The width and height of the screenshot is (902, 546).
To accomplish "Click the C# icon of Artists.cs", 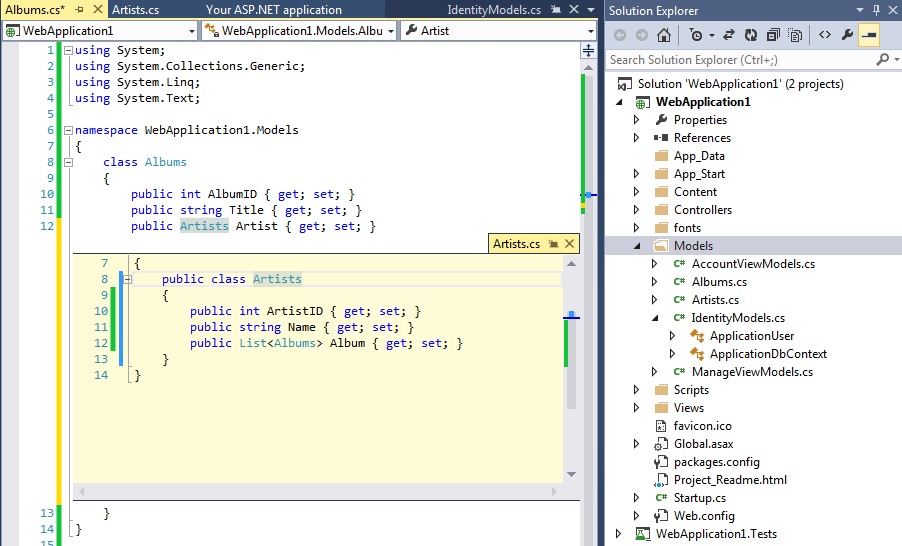I will pos(679,300).
